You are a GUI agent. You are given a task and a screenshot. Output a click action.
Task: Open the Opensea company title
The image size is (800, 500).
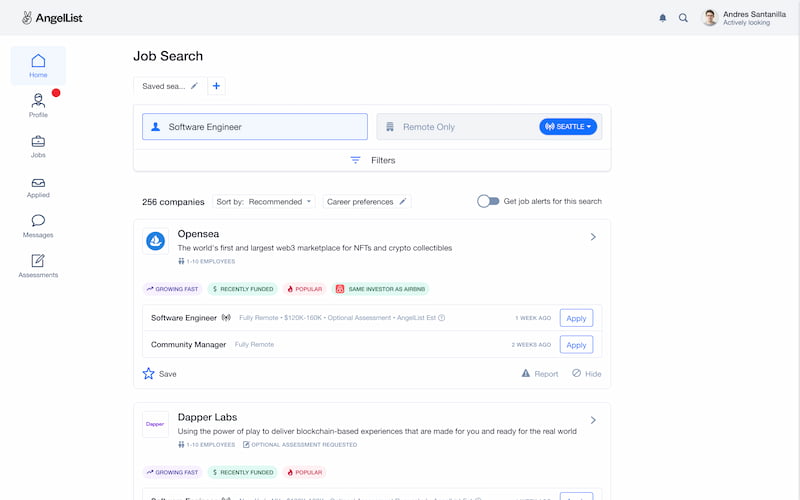[198, 234]
